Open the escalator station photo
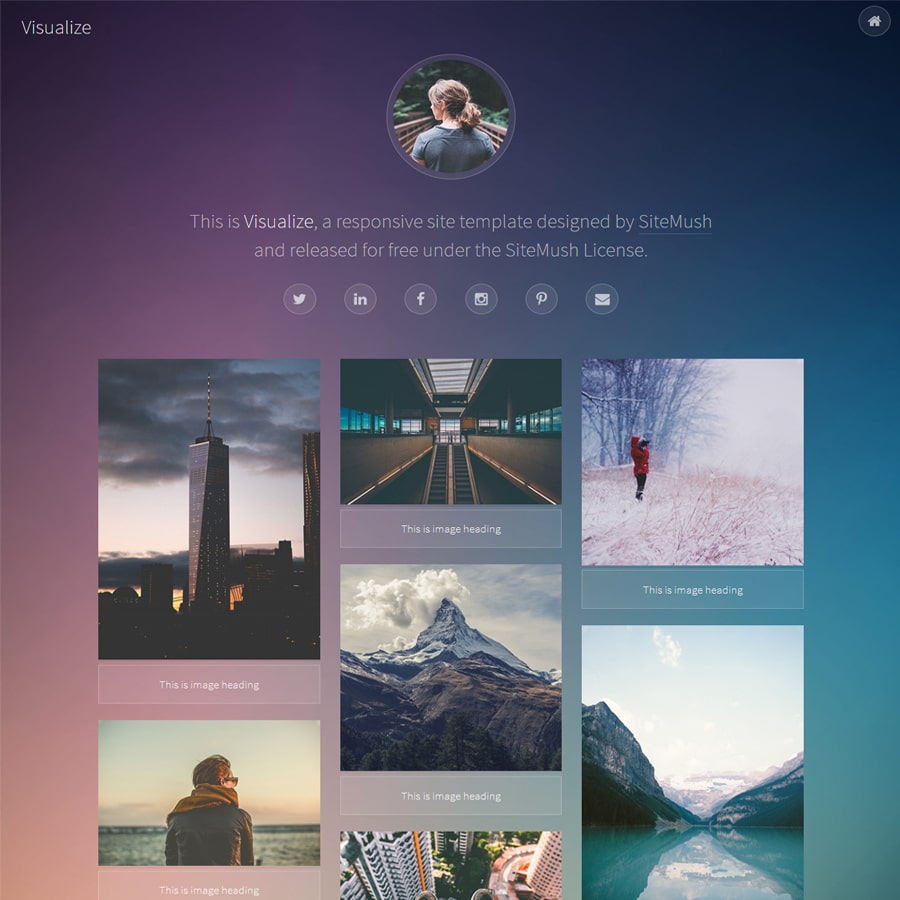This screenshot has height=900, width=900. point(450,431)
